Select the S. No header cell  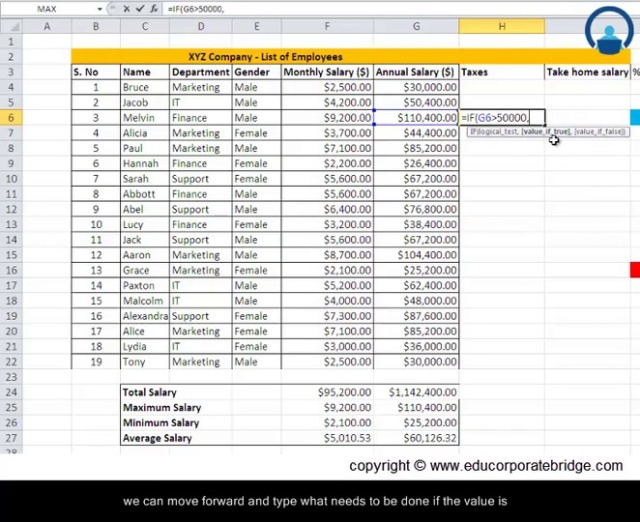96,72
